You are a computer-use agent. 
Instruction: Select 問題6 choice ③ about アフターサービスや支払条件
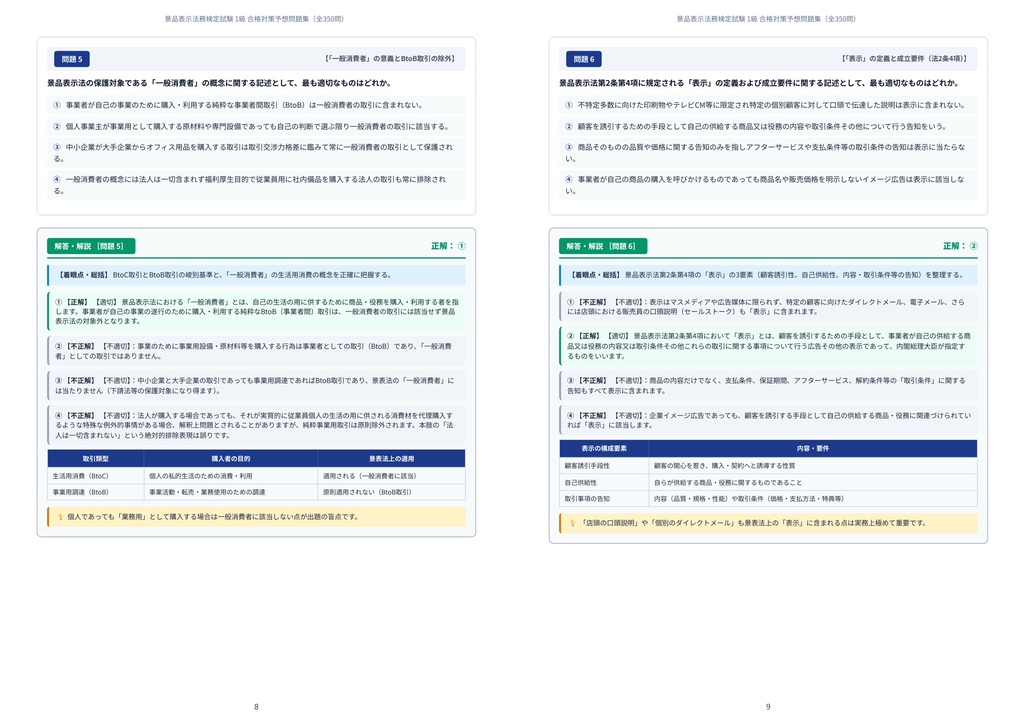click(768, 153)
